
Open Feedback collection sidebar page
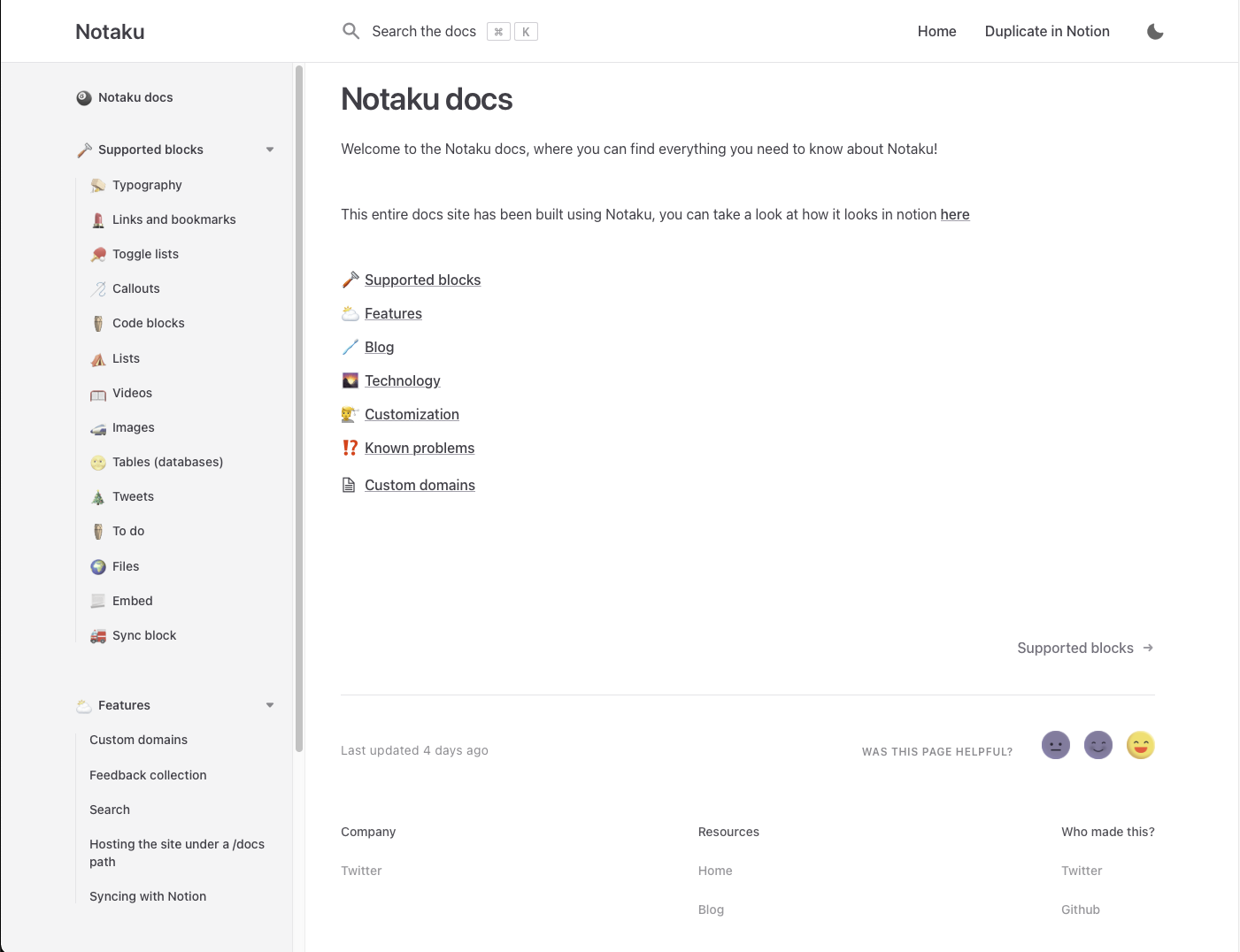[148, 775]
